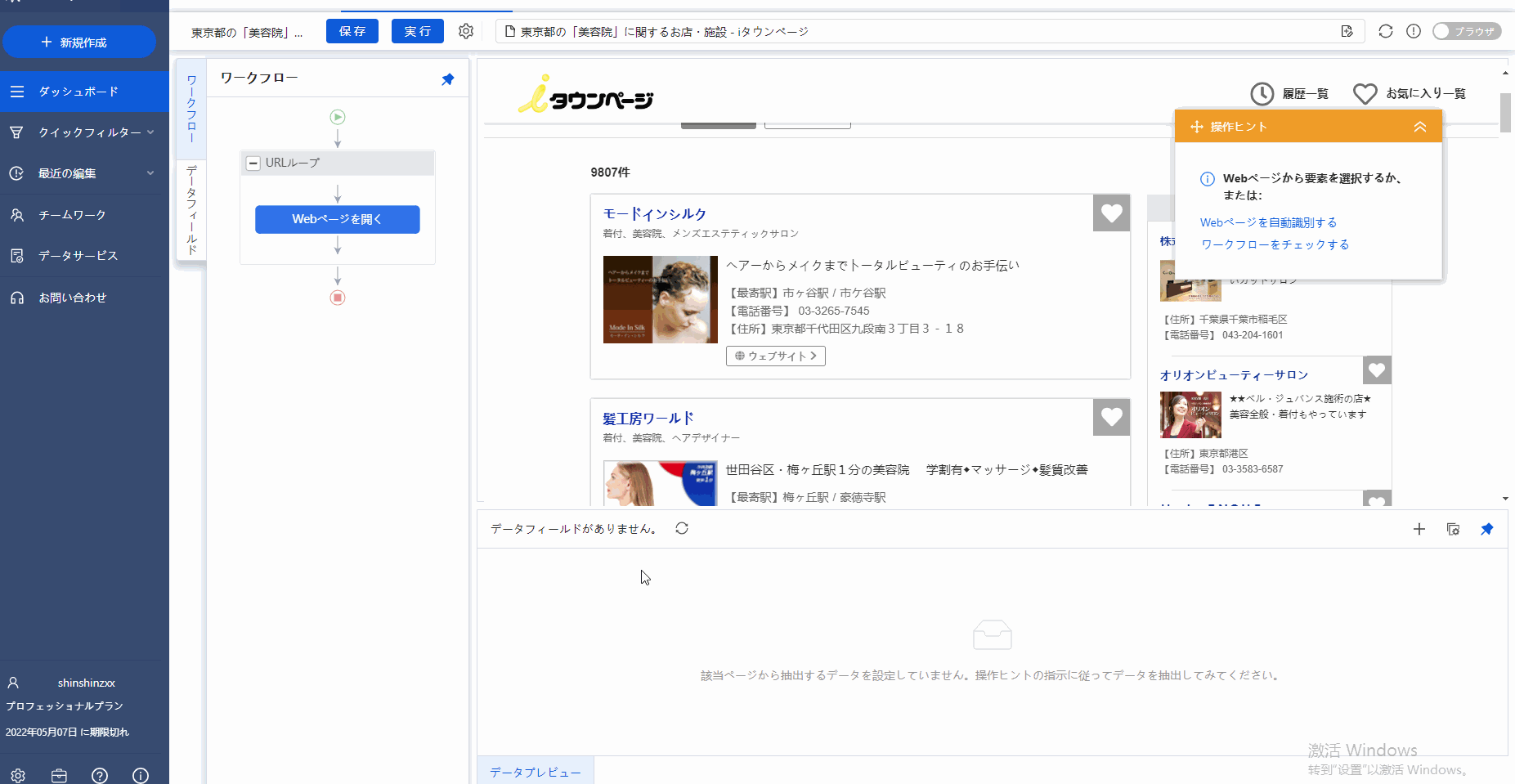The width and height of the screenshot is (1515, 784).
Task: Click the shinshinzxx user account
Action: [x=86, y=683]
